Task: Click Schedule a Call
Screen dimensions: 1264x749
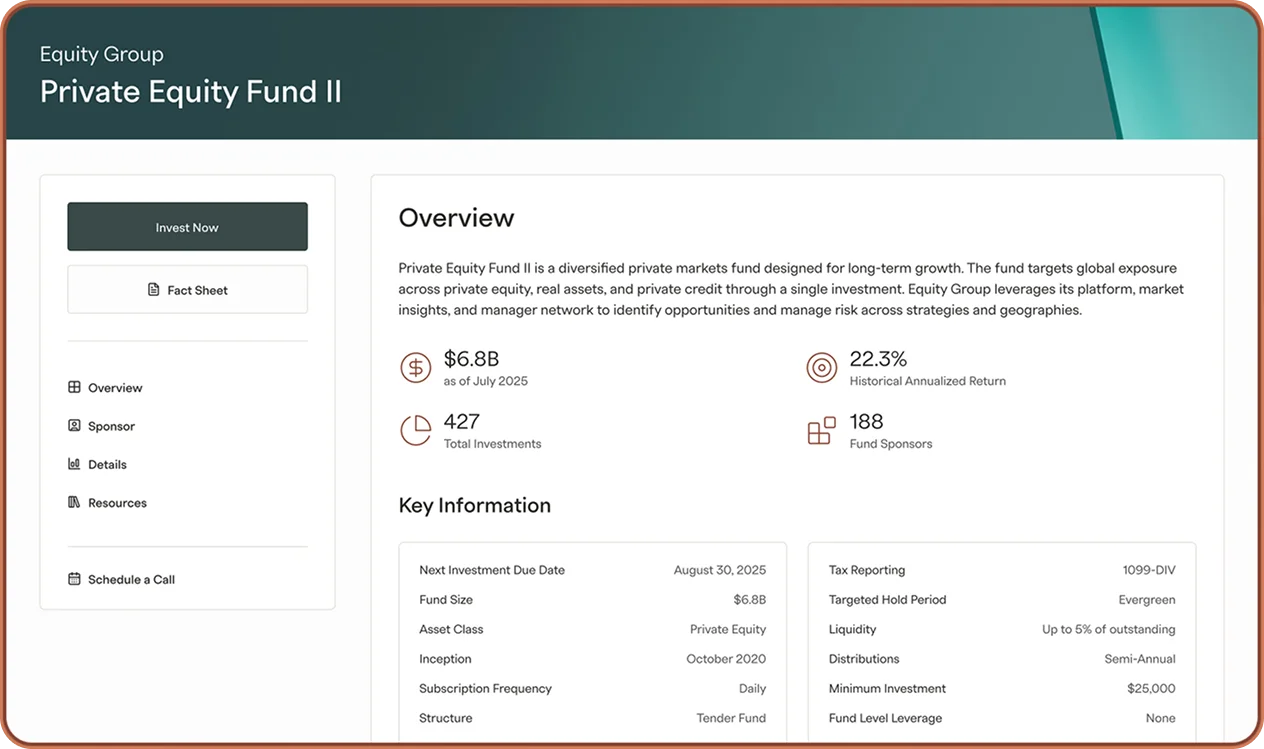Action: tap(131, 578)
